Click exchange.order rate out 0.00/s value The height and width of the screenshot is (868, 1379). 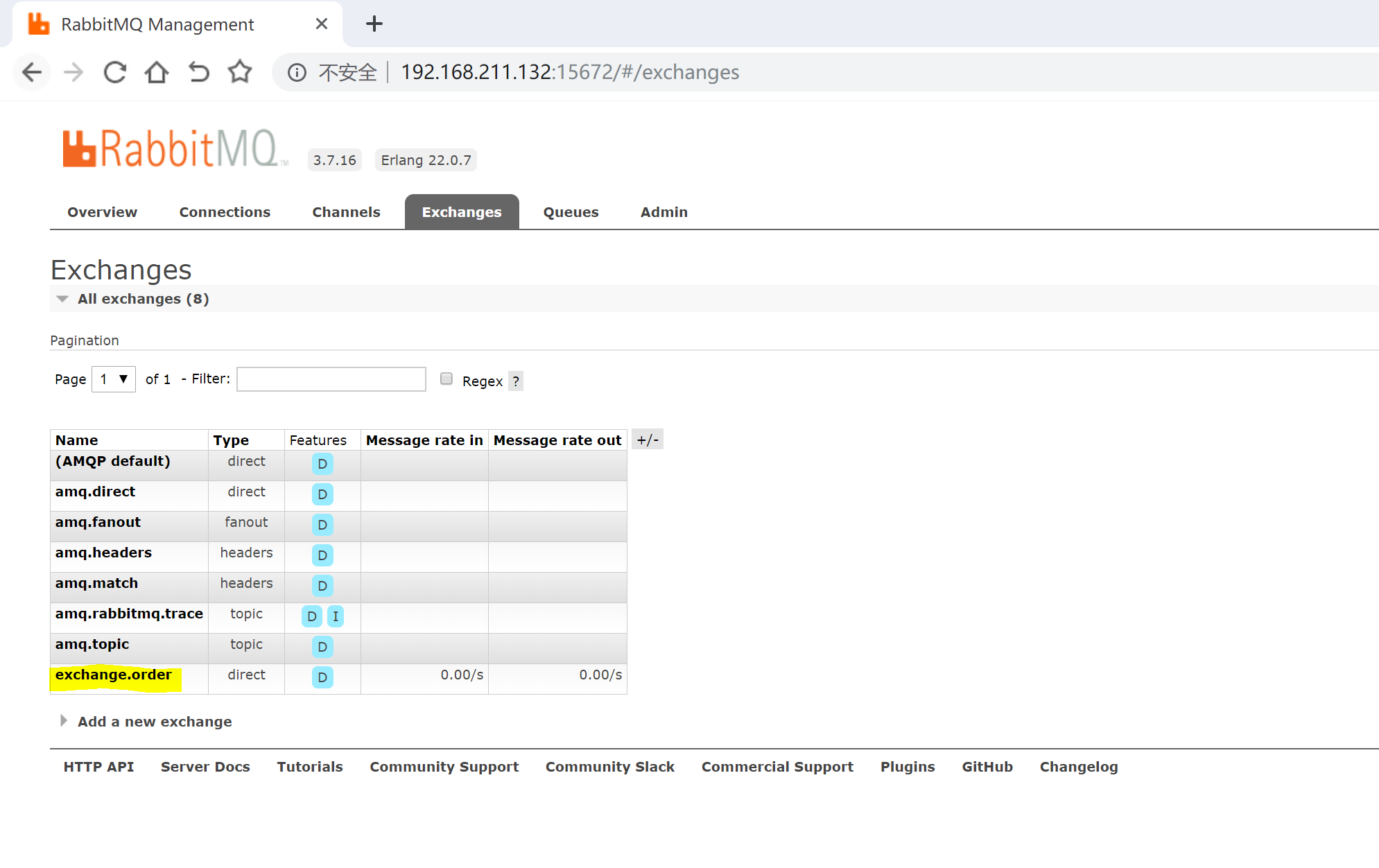point(600,675)
